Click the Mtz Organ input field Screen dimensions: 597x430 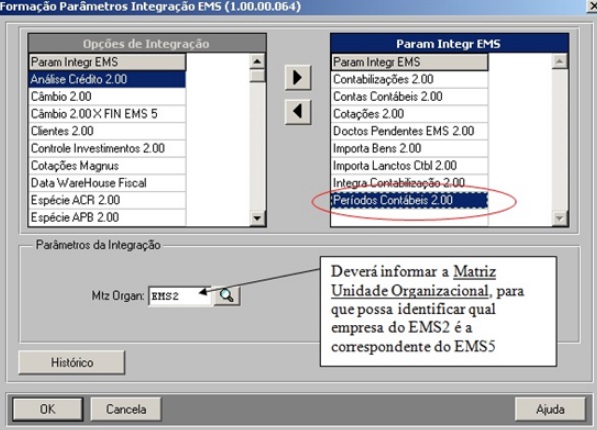coord(180,296)
